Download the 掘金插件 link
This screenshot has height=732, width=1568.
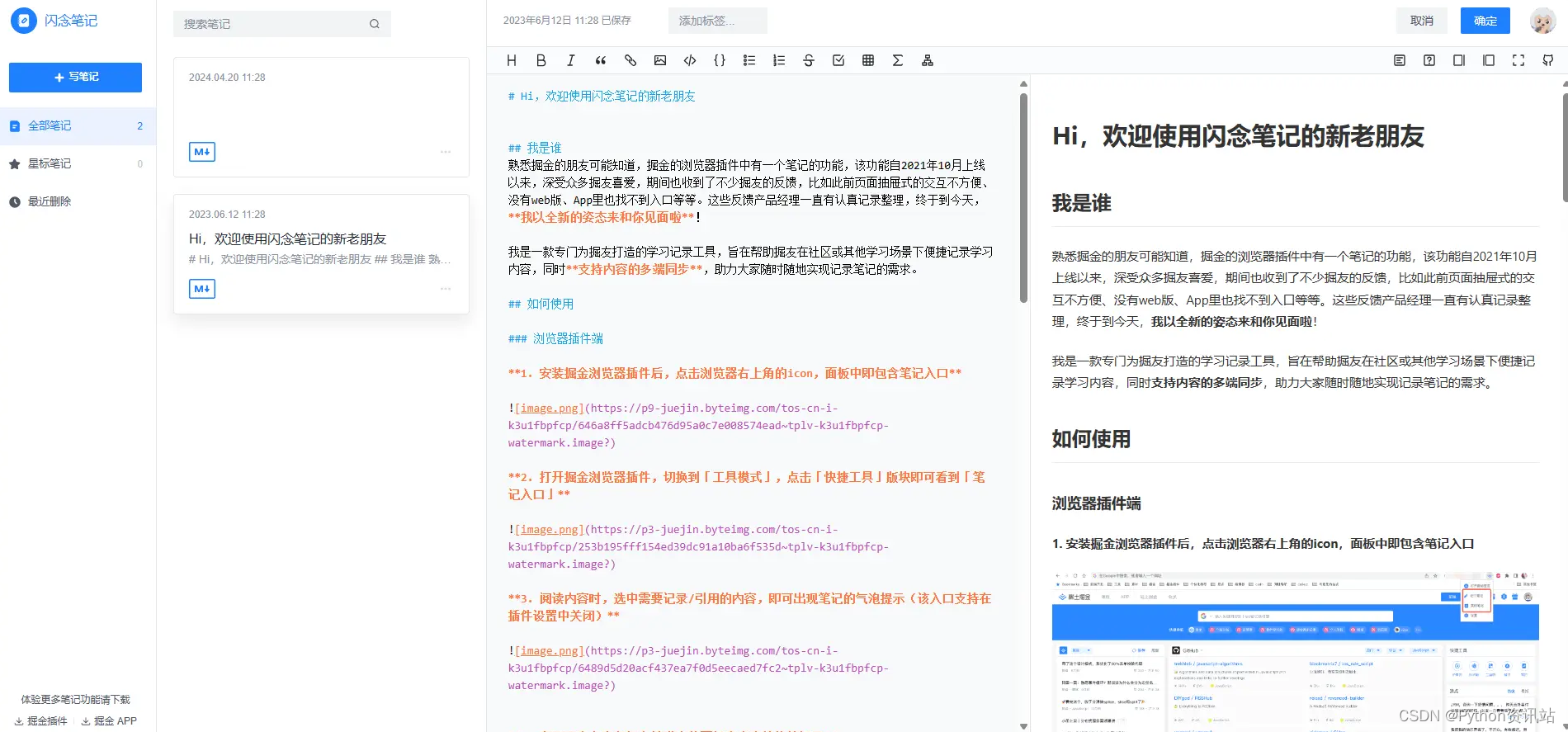click(41, 720)
